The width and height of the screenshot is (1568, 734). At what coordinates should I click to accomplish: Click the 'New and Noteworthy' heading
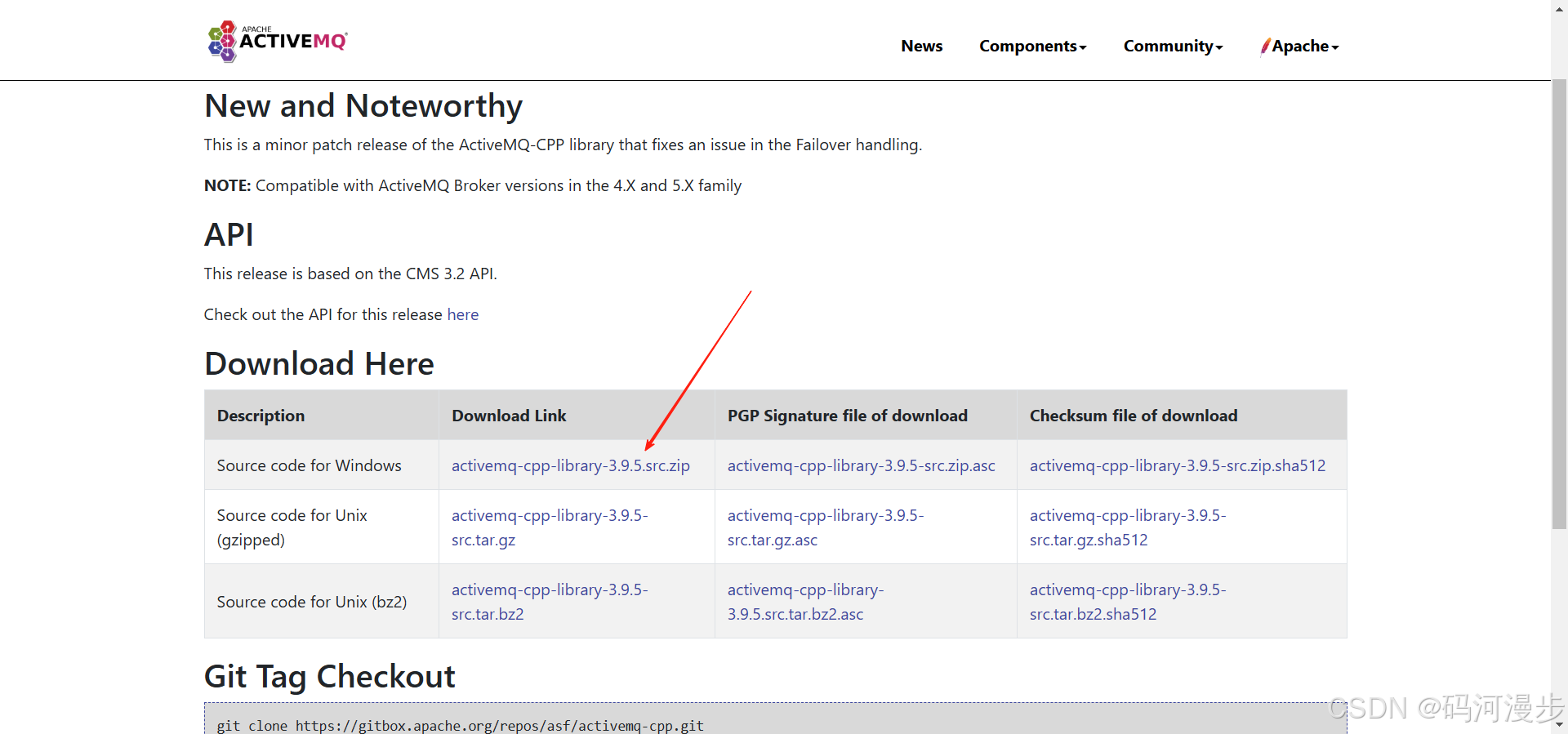[363, 106]
